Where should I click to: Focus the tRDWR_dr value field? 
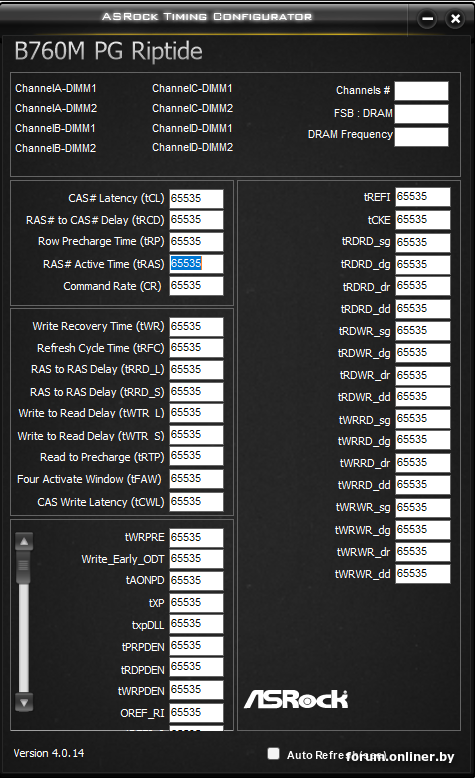422,376
